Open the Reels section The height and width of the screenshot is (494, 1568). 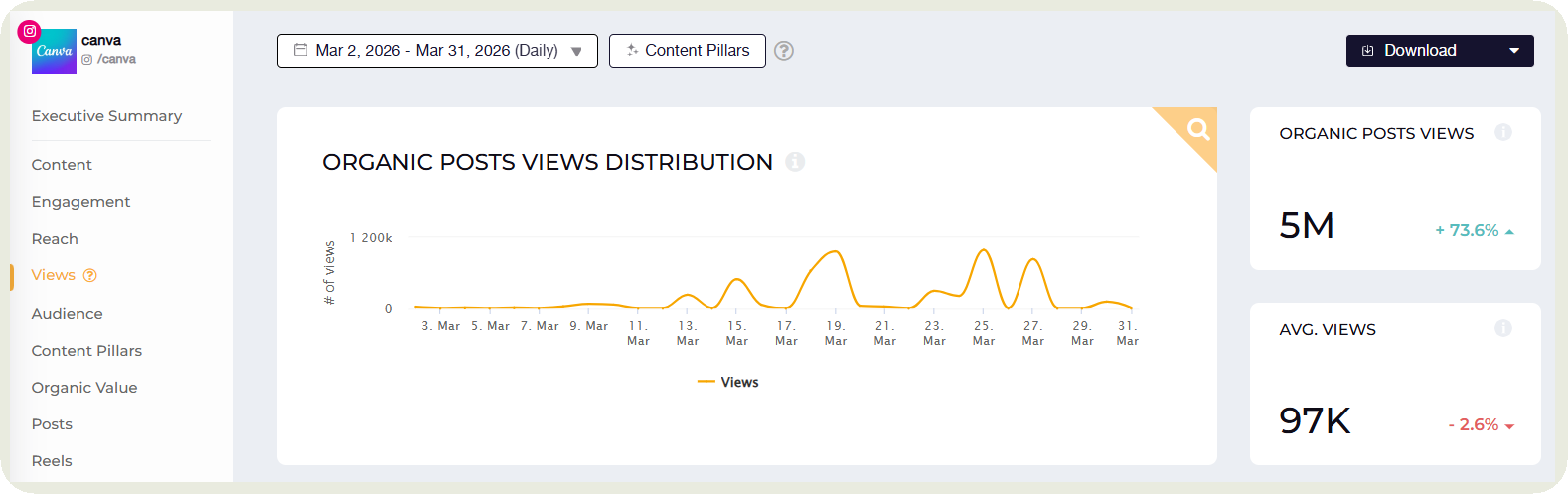pos(52,461)
